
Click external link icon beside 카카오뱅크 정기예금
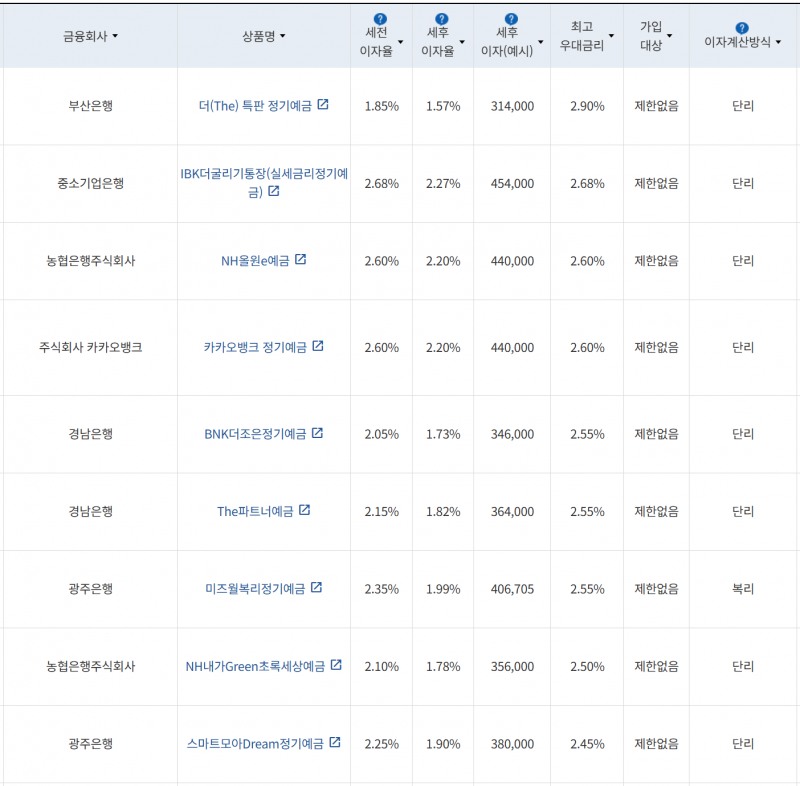click(318, 346)
